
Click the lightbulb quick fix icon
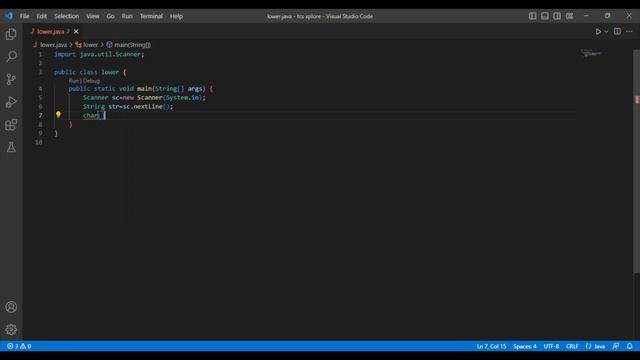click(x=58, y=115)
